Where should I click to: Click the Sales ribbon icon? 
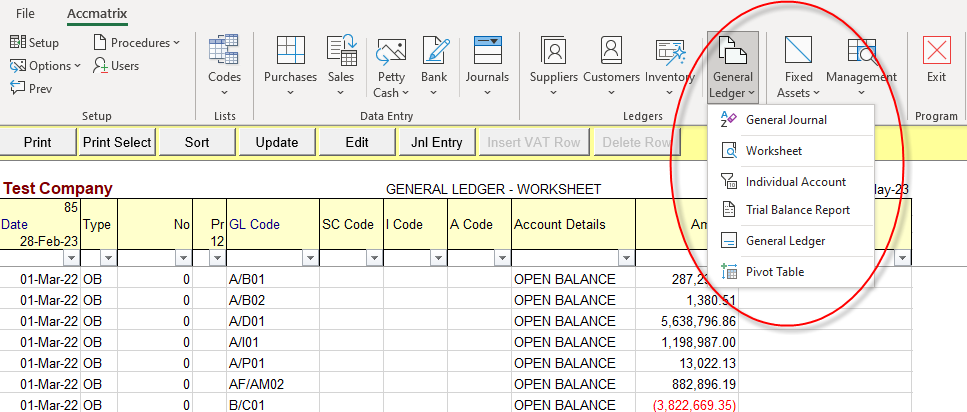341,61
